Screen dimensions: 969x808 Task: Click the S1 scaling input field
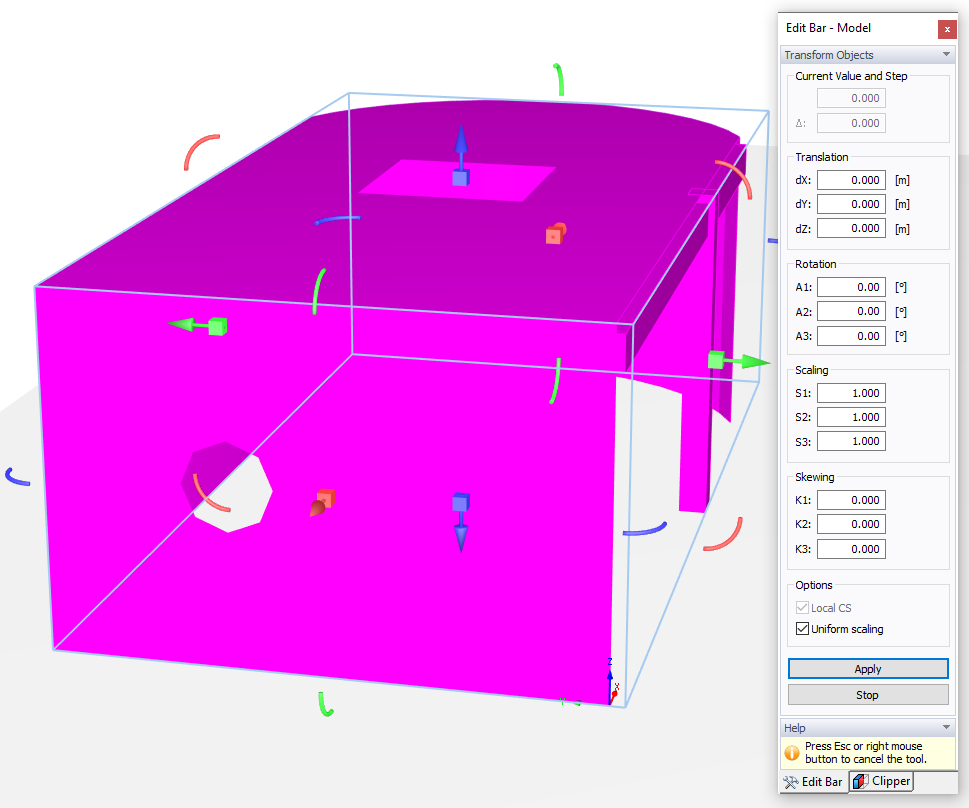[851, 393]
